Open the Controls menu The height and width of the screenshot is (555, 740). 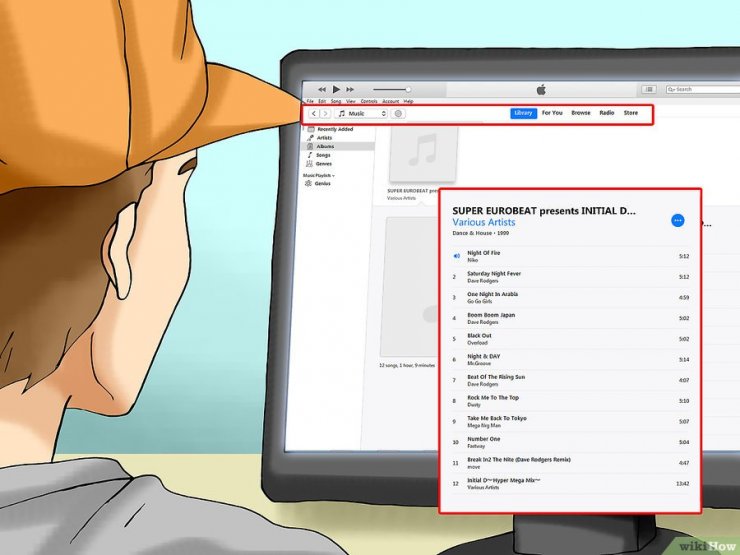click(369, 101)
